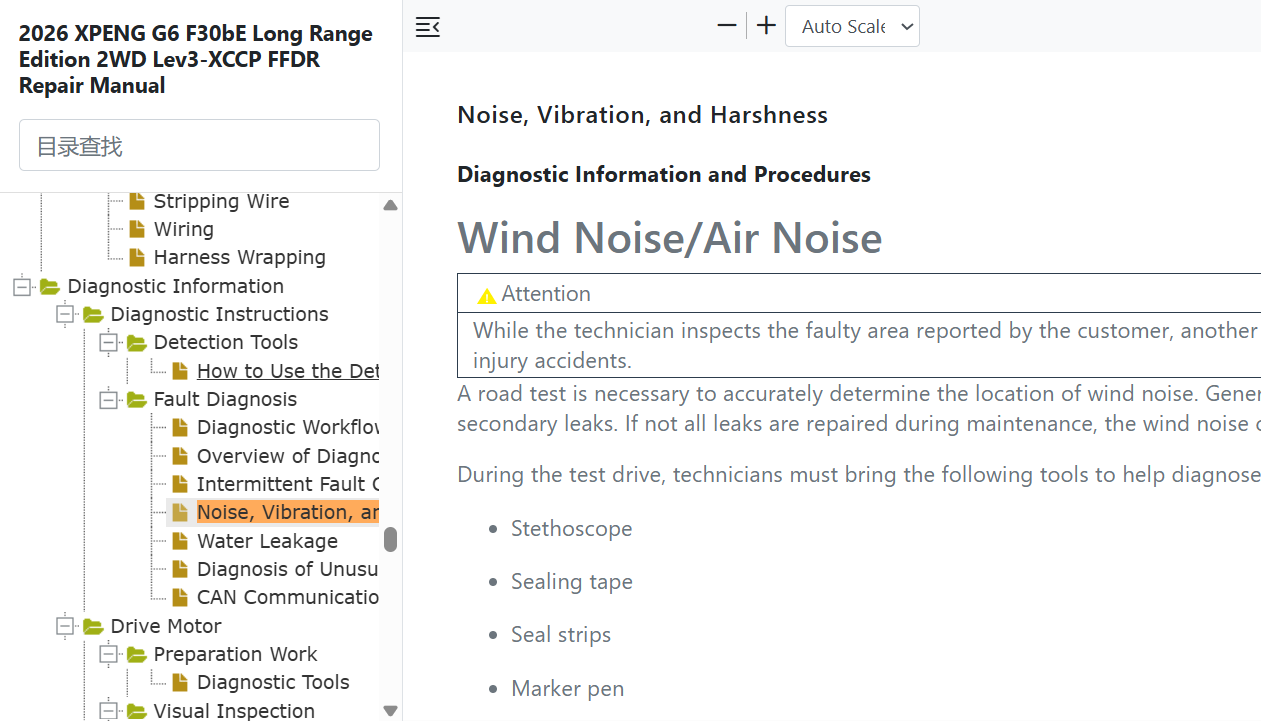The width and height of the screenshot is (1261, 721).
Task: Open the Wiring entry
Action: tap(183, 229)
